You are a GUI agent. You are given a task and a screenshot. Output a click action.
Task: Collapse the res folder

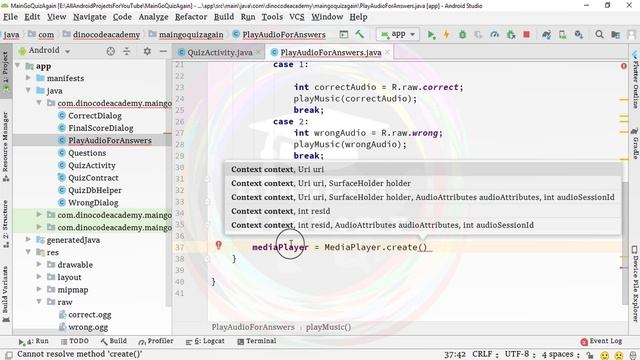pos(28,252)
